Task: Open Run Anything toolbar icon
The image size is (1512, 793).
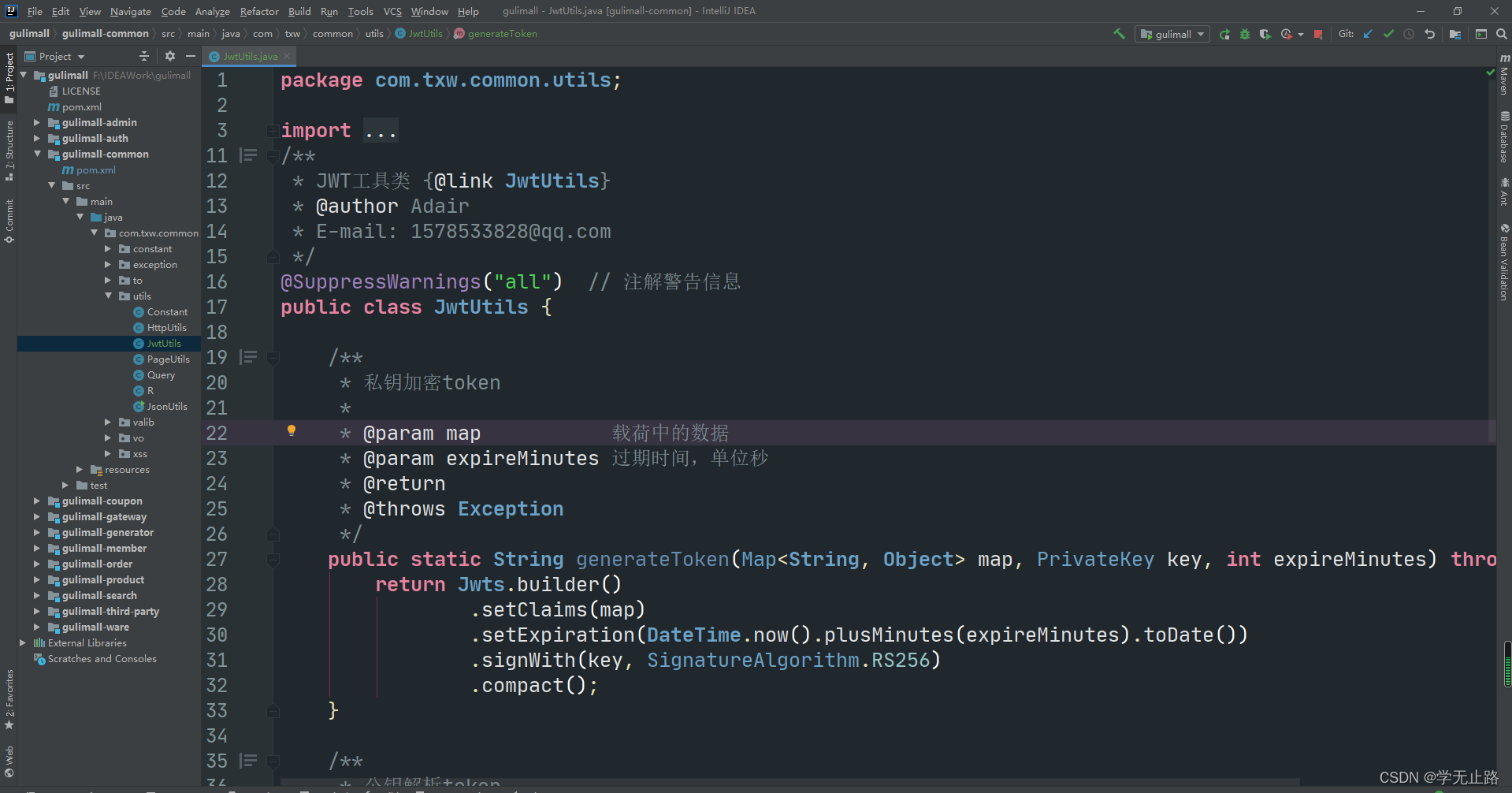Action: [1481, 34]
